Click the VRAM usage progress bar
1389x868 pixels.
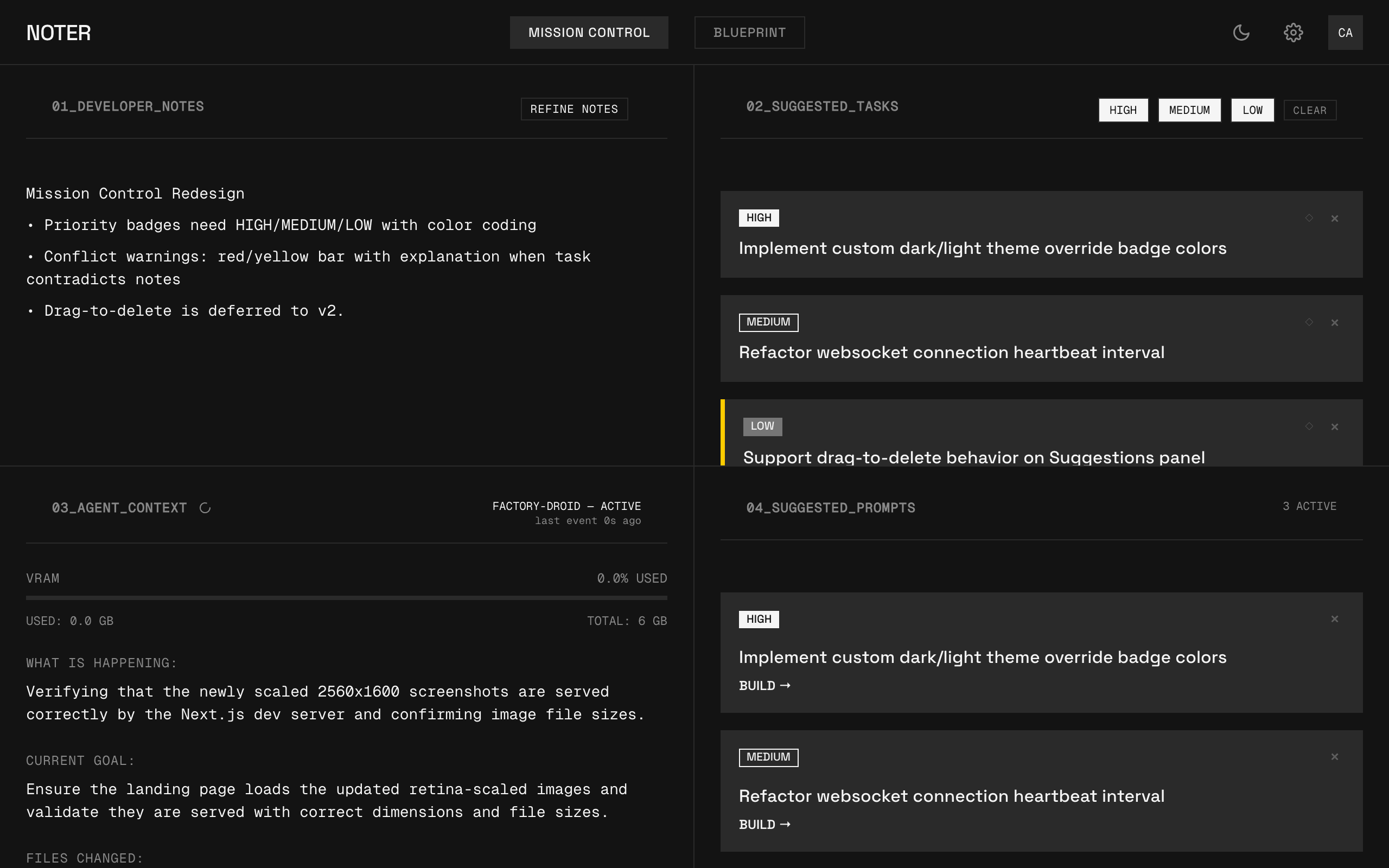point(347,598)
